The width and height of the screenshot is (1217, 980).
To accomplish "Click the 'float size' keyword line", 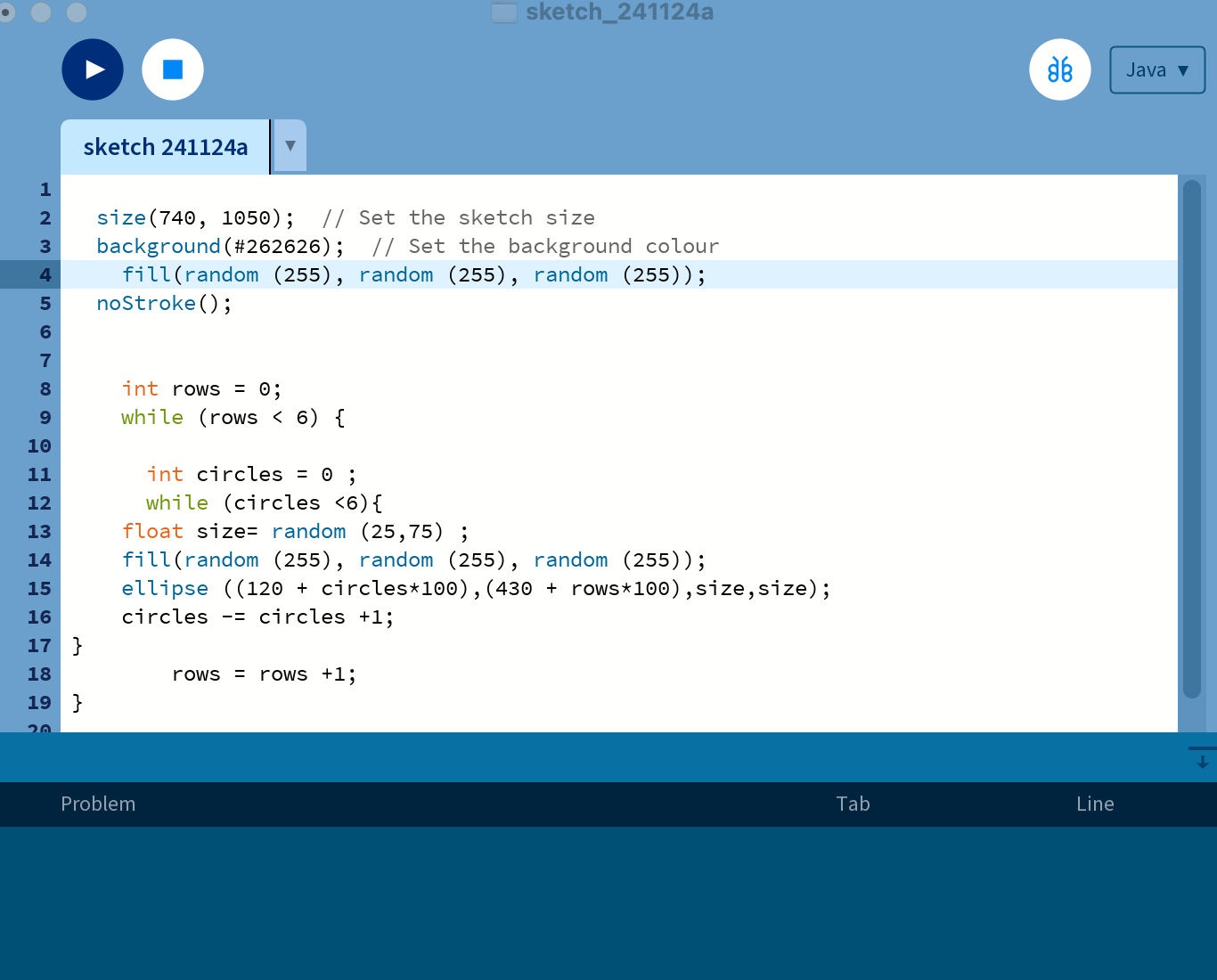I will (x=152, y=532).
